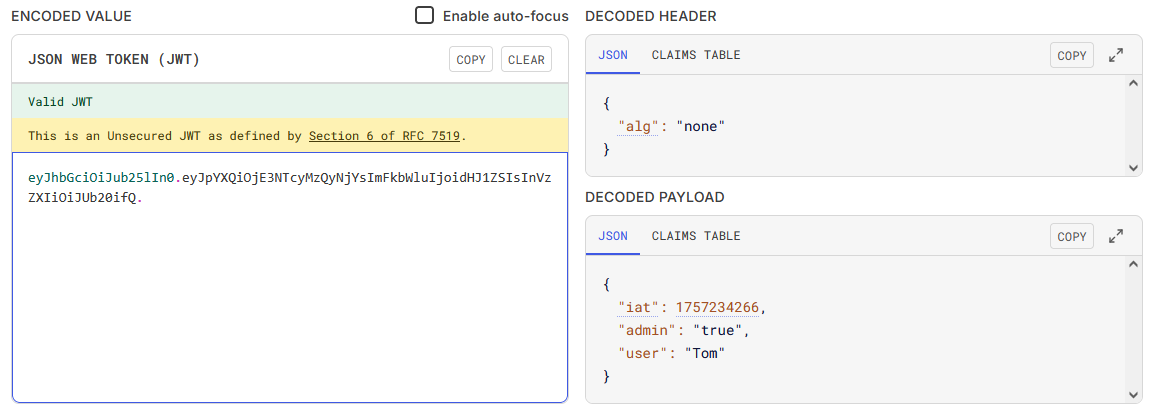Expand the Decoded Header panel to fullscreen

click(1116, 56)
